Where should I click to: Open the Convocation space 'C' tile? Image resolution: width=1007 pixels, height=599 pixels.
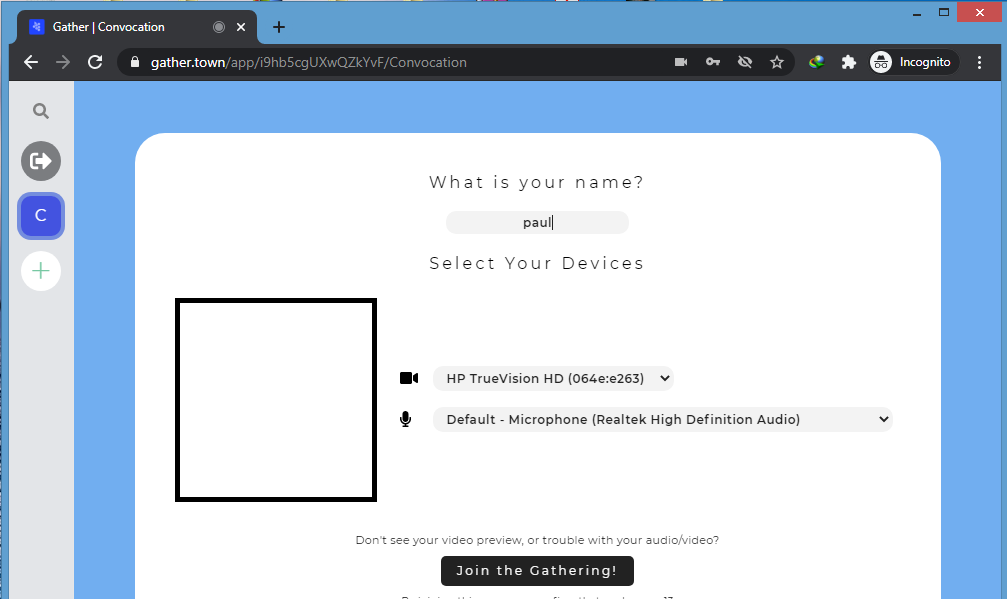(x=41, y=216)
